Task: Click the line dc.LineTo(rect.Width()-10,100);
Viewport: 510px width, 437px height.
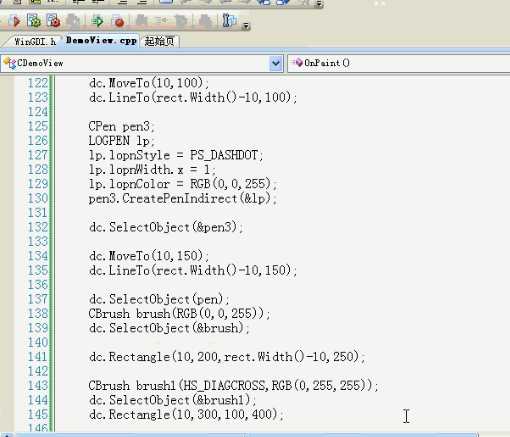Action: click(193, 98)
